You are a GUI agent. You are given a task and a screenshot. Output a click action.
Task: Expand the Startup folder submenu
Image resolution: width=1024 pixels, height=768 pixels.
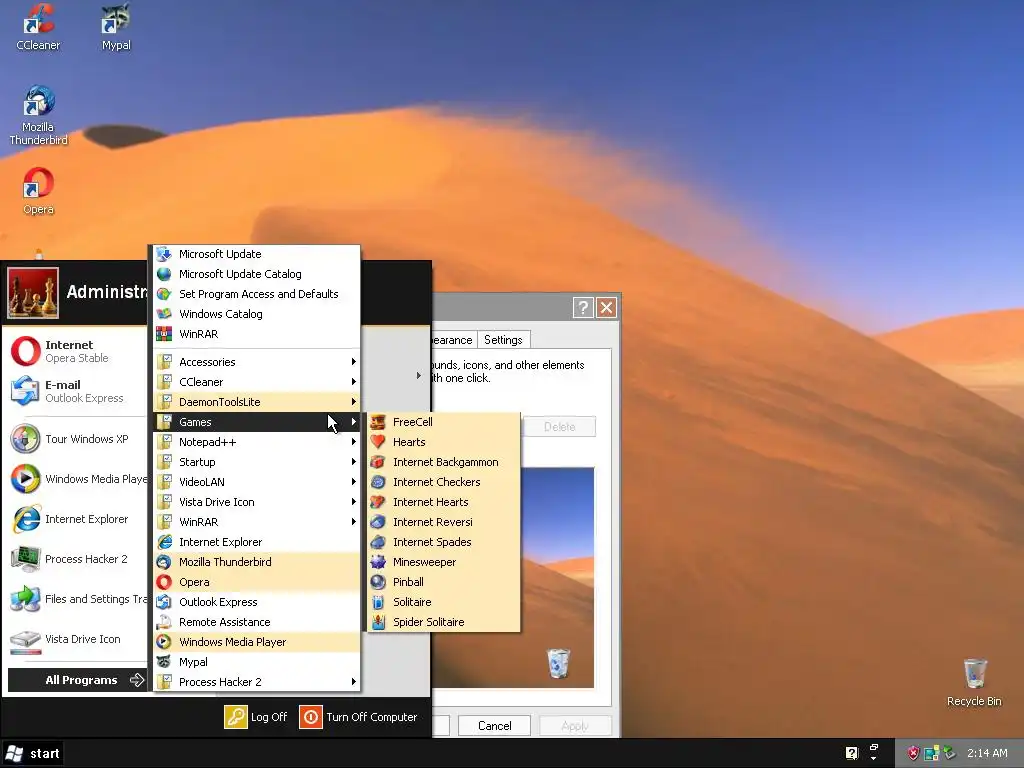[x=257, y=462]
